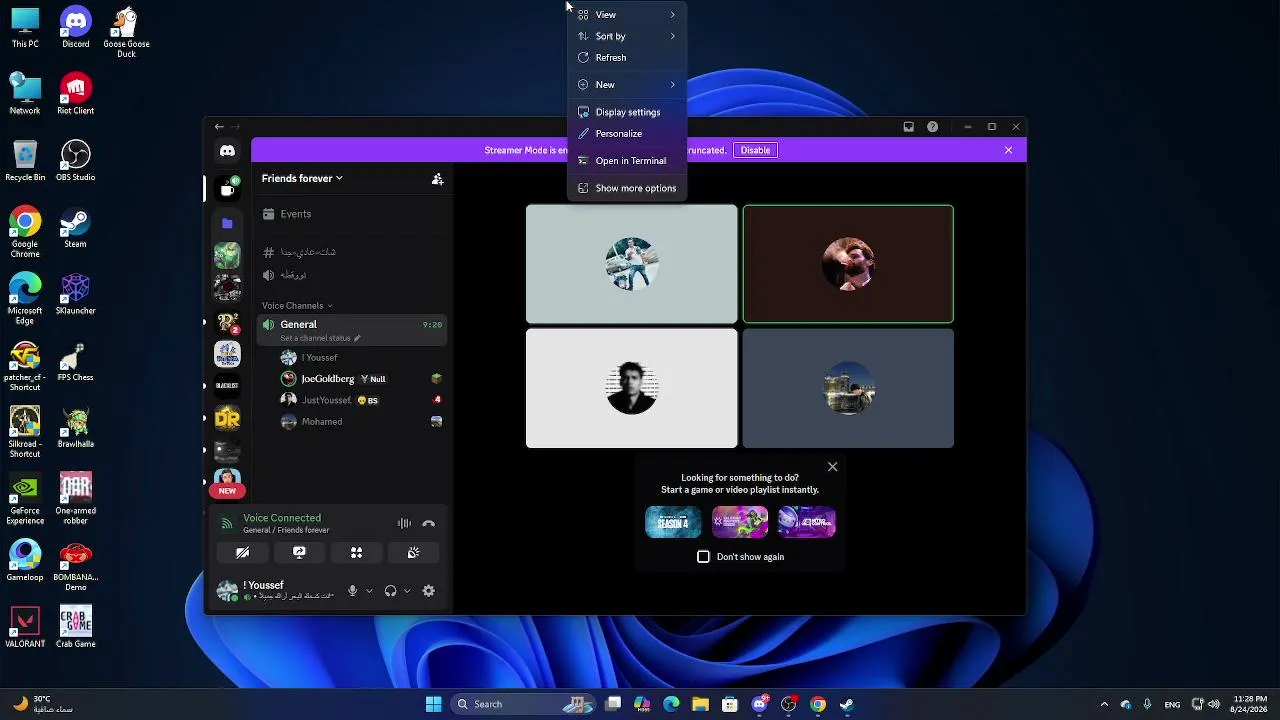Image resolution: width=1280 pixels, height=720 pixels.
Task: Open SKlauncher desktop shortcut
Action: (x=75, y=295)
